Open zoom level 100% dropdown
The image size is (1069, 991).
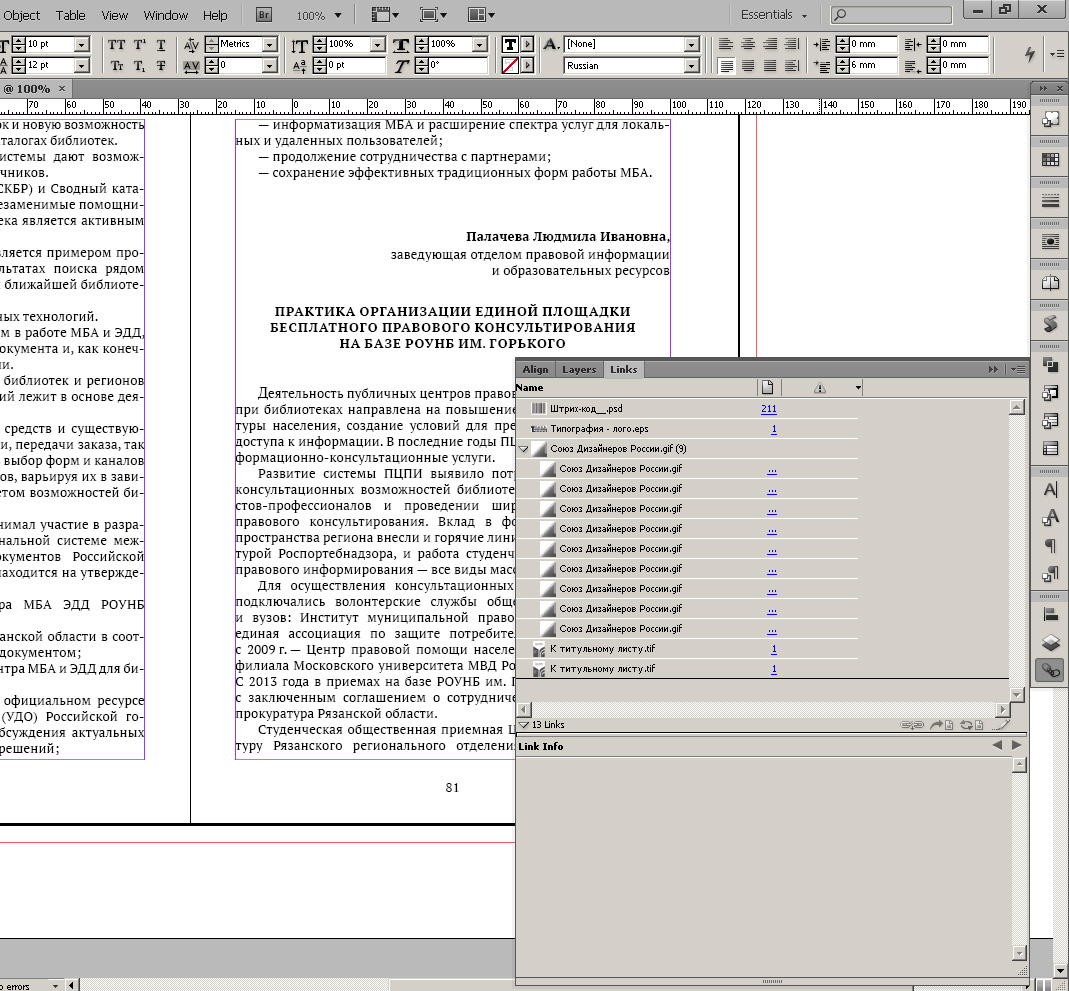tap(337, 15)
